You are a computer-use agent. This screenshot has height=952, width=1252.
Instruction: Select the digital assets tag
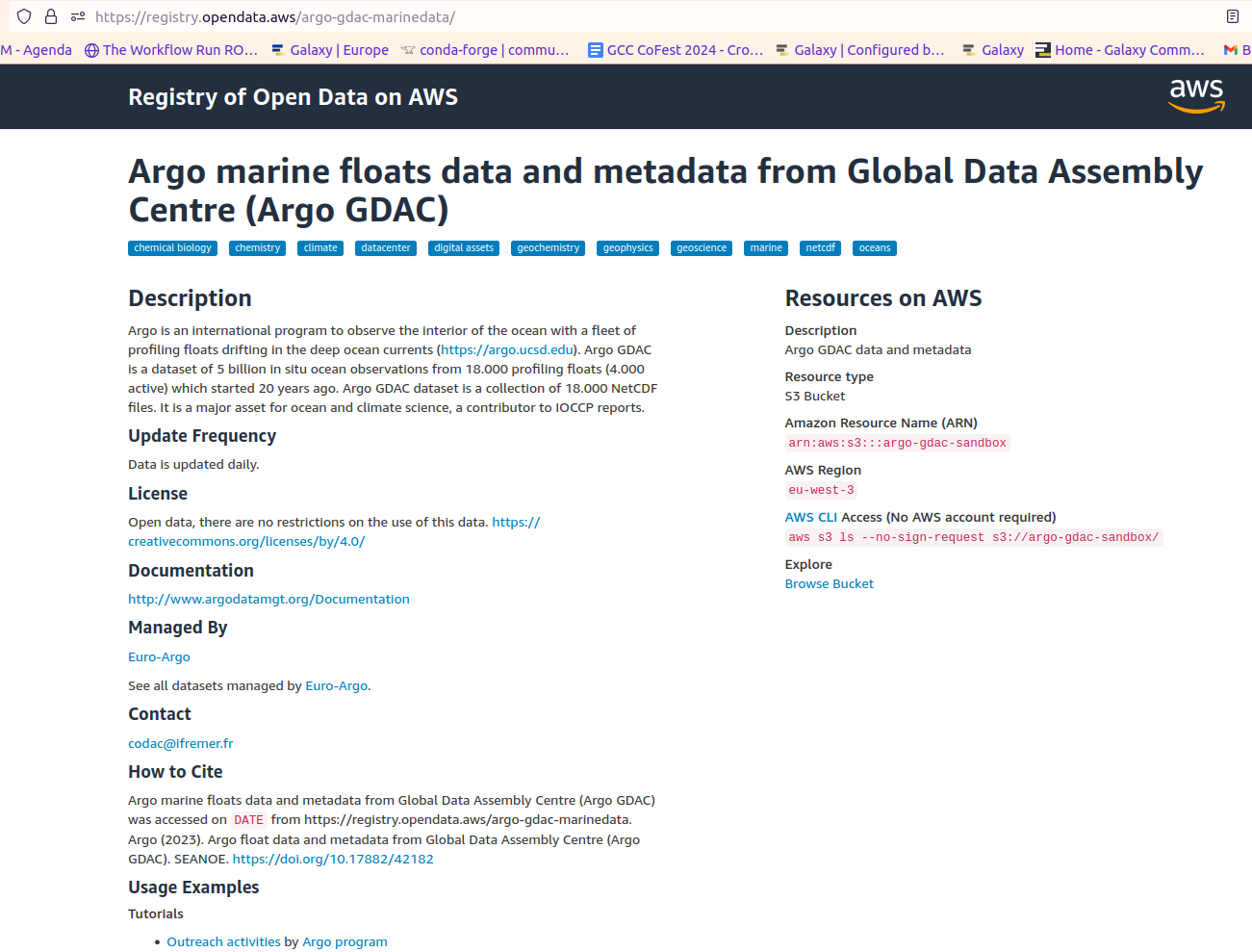tap(464, 248)
